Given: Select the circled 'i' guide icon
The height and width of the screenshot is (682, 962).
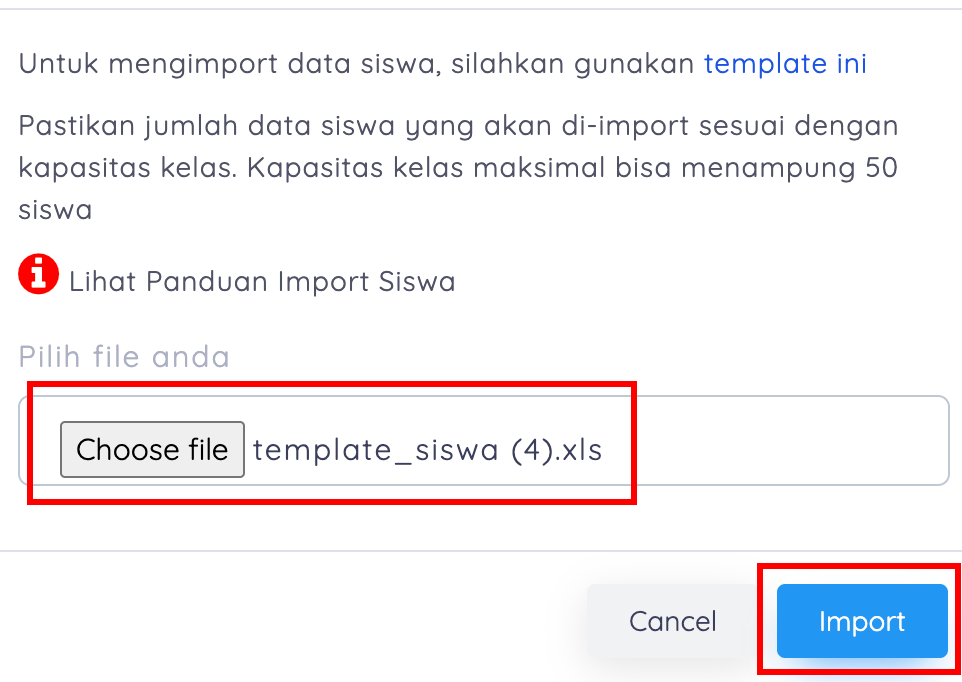Looking at the screenshot, I should (x=38, y=275).
